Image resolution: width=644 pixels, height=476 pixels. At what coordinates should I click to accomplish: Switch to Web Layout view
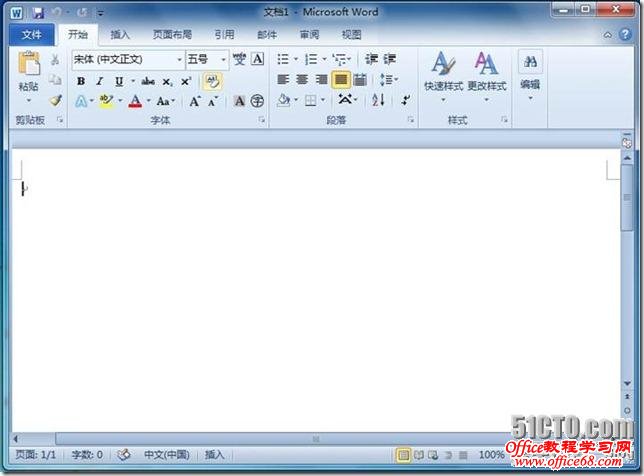click(x=433, y=455)
